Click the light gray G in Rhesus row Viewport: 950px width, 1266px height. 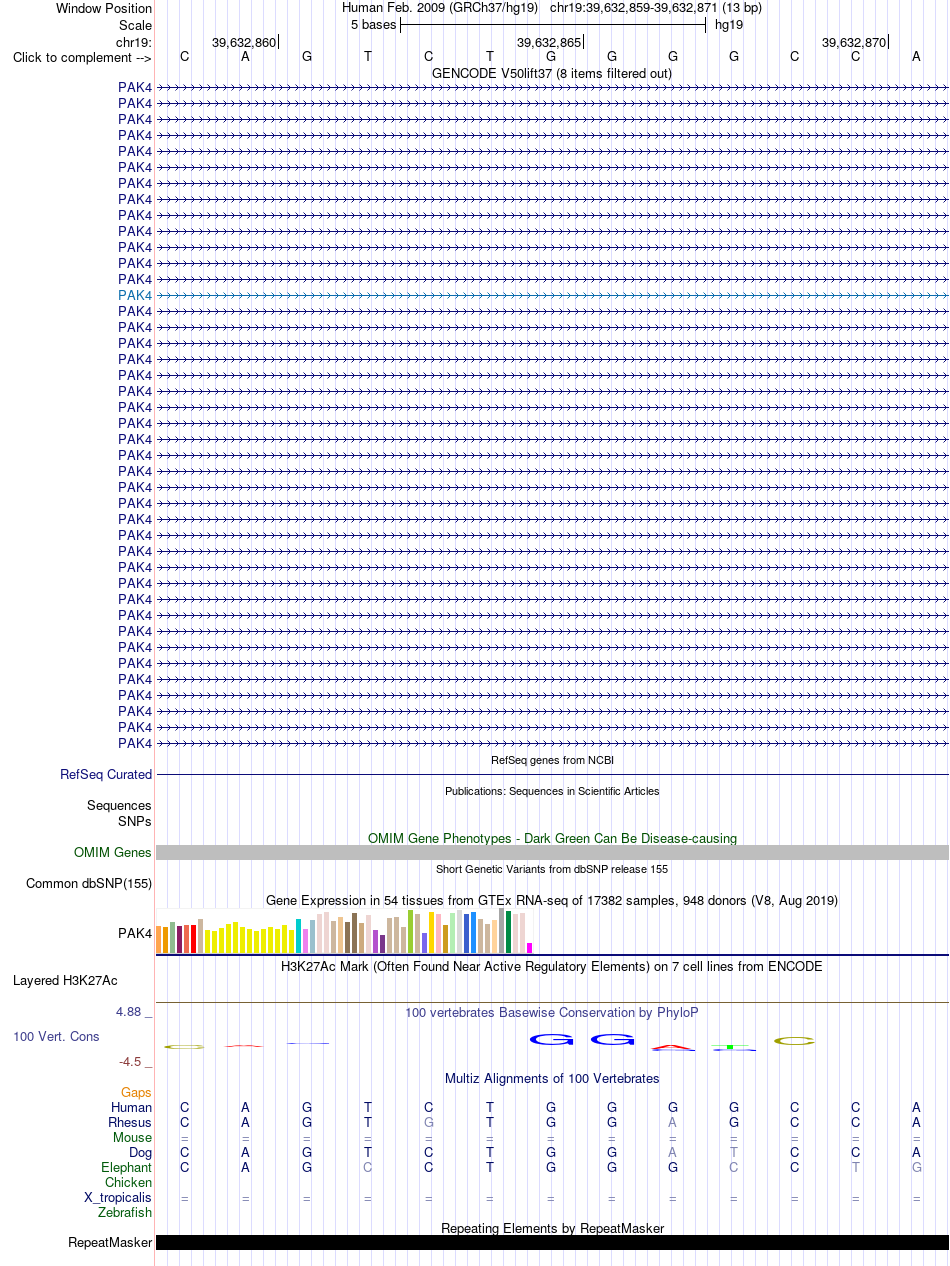[x=429, y=1122]
